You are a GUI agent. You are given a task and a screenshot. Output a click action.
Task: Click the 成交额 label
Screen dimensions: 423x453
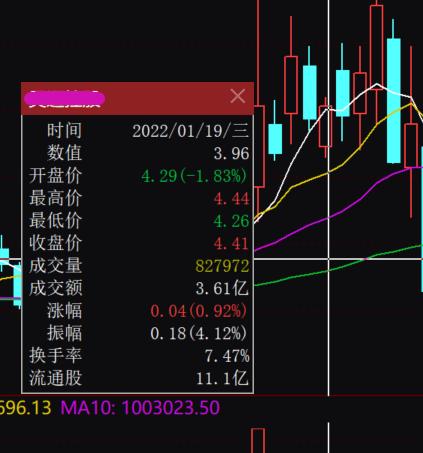point(55,288)
